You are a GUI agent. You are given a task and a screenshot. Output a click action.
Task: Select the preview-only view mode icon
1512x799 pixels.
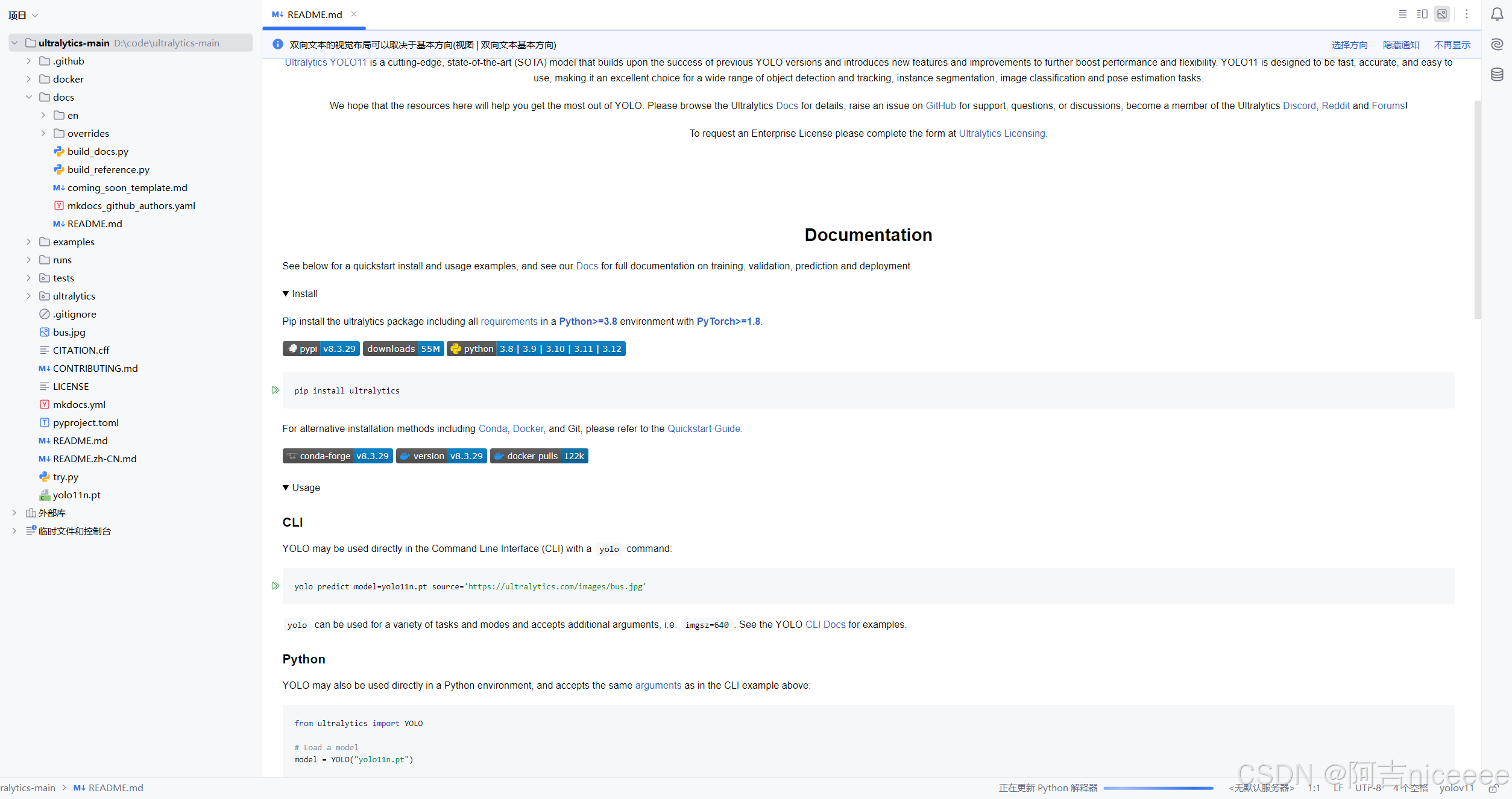(1442, 14)
